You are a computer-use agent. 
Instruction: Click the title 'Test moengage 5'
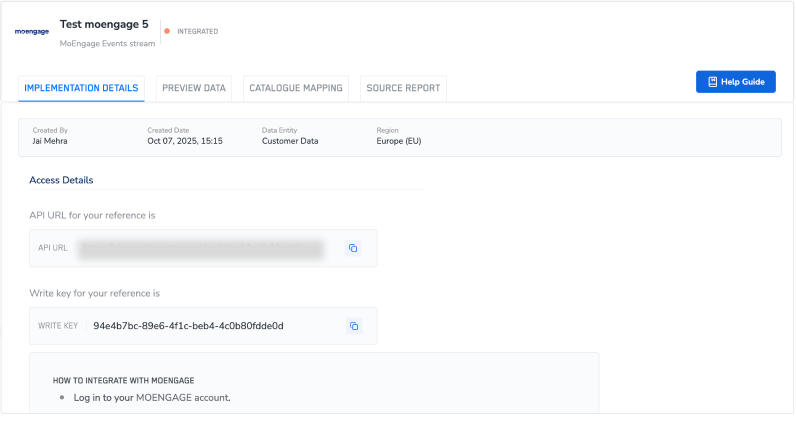pos(104,24)
